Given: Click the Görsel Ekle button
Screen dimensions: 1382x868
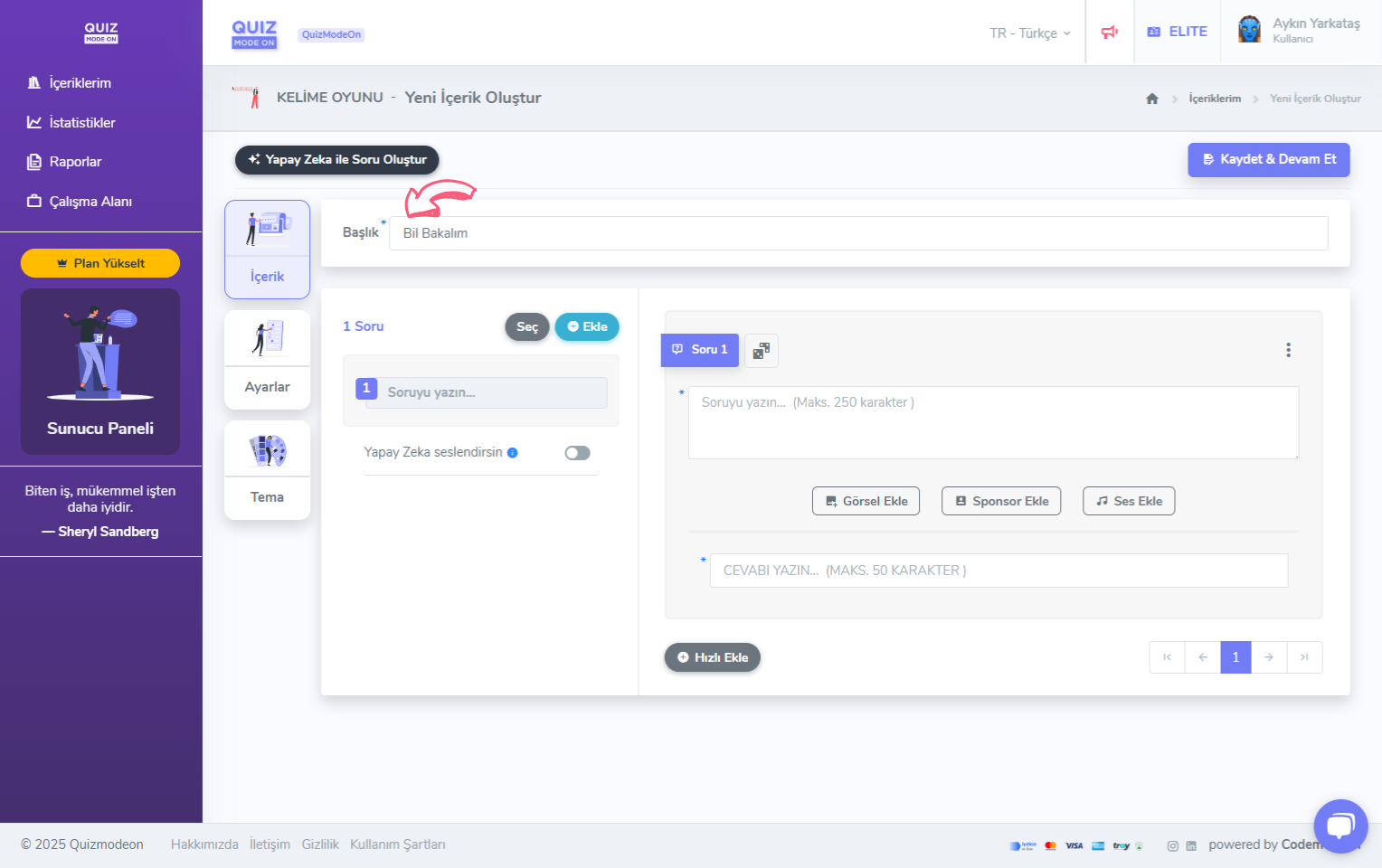Looking at the screenshot, I should (x=866, y=501).
